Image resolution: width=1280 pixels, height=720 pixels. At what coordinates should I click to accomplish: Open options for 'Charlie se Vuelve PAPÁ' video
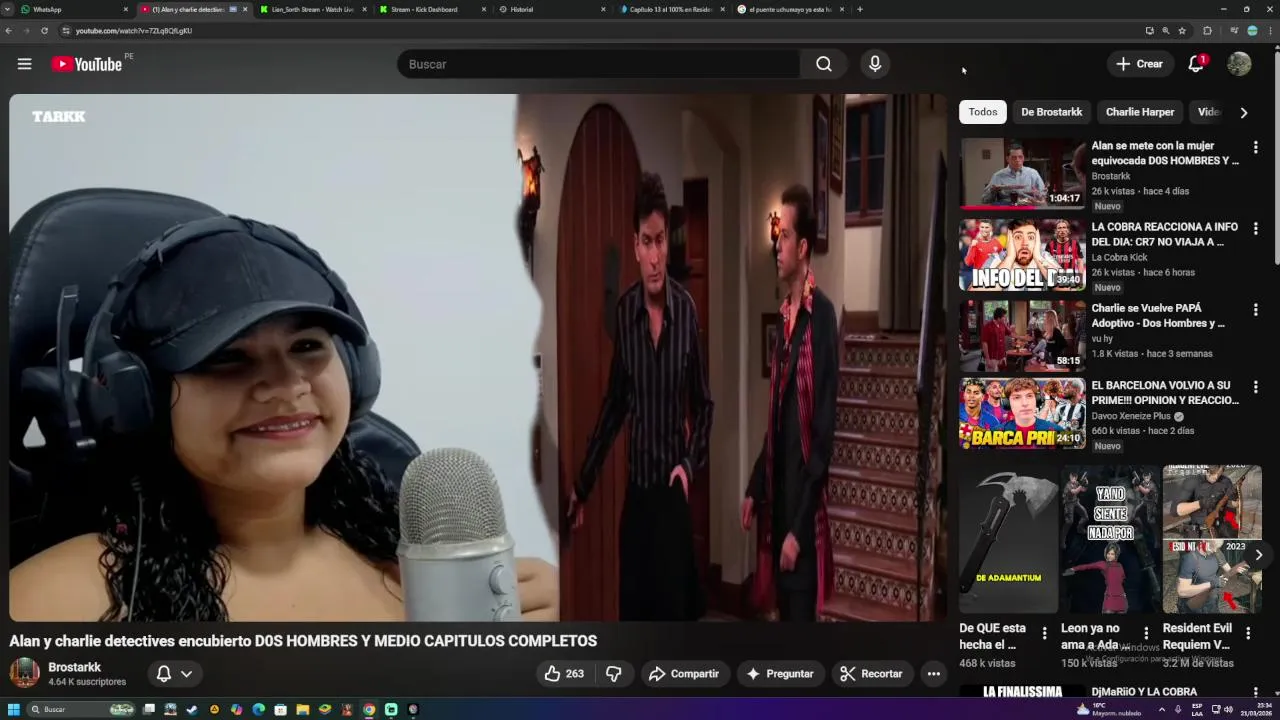click(1255, 310)
